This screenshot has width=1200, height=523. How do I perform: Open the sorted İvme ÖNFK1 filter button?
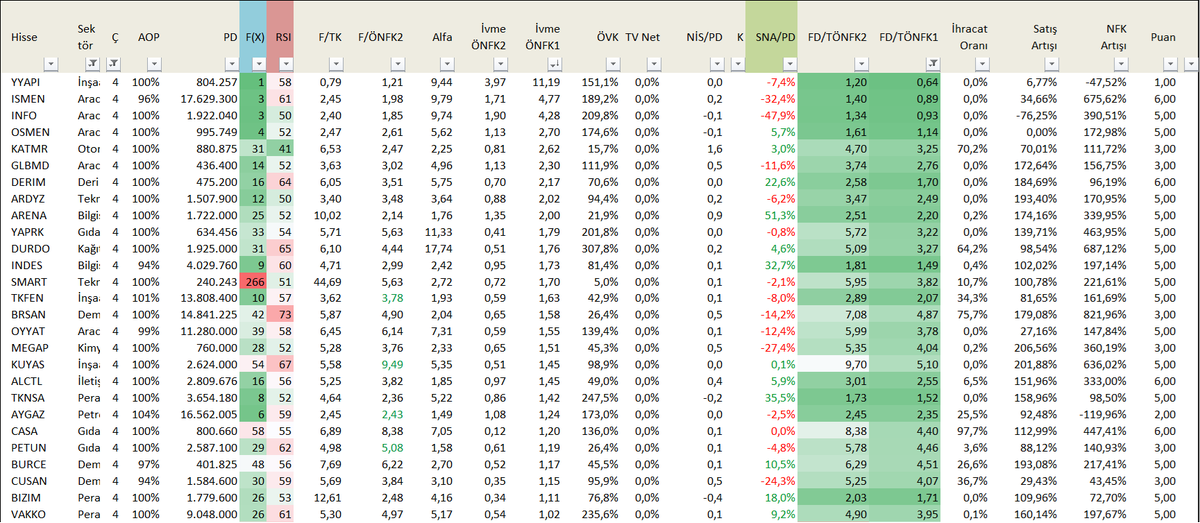click(x=553, y=63)
